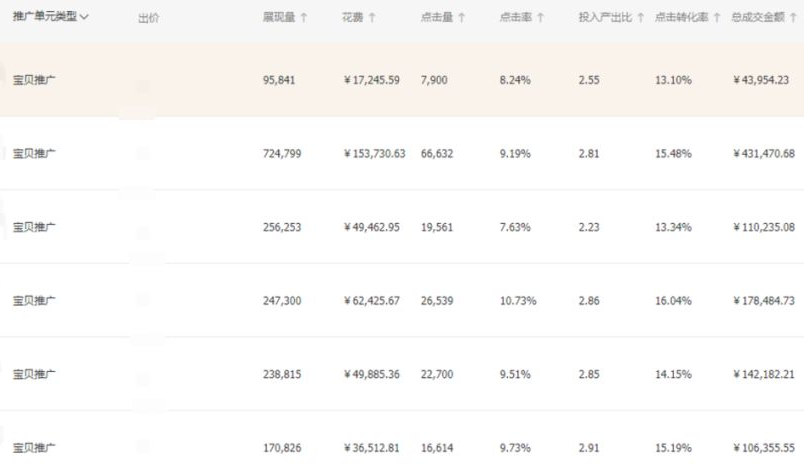Click the 15.48% conversion rate cell

pyautogui.click(x=673, y=154)
